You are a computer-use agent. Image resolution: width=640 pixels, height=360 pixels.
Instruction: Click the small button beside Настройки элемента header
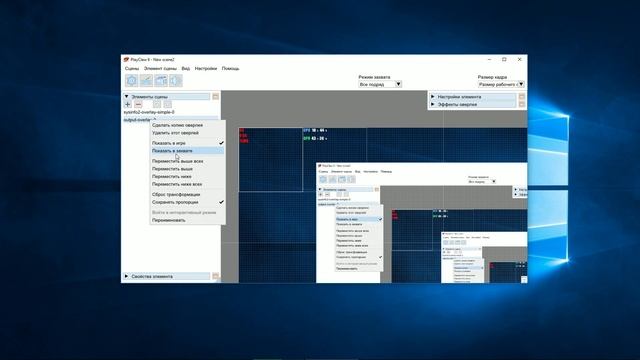click(522, 97)
